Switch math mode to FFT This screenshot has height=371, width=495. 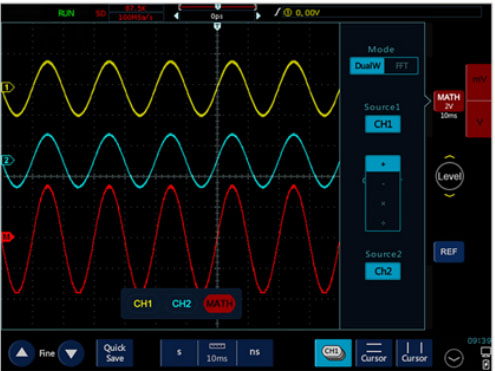pos(401,66)
